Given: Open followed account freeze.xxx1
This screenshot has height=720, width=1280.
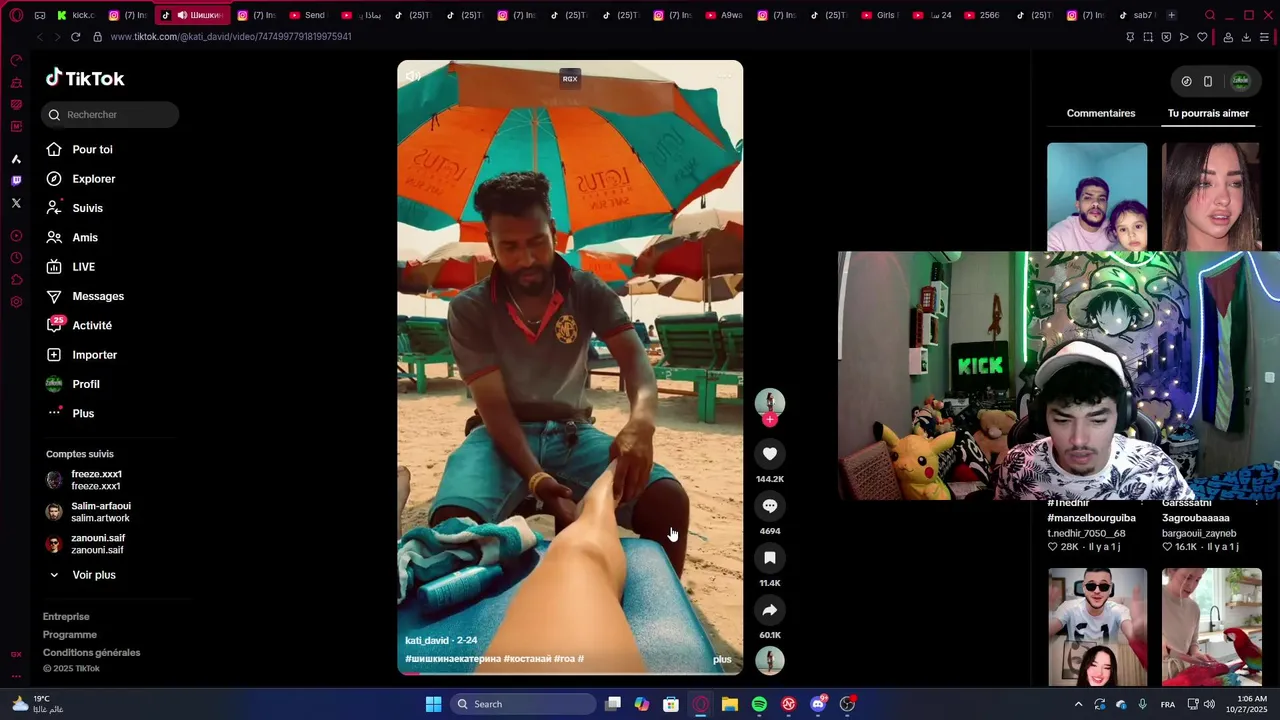Looking at the screenshot, I should 96,480.
